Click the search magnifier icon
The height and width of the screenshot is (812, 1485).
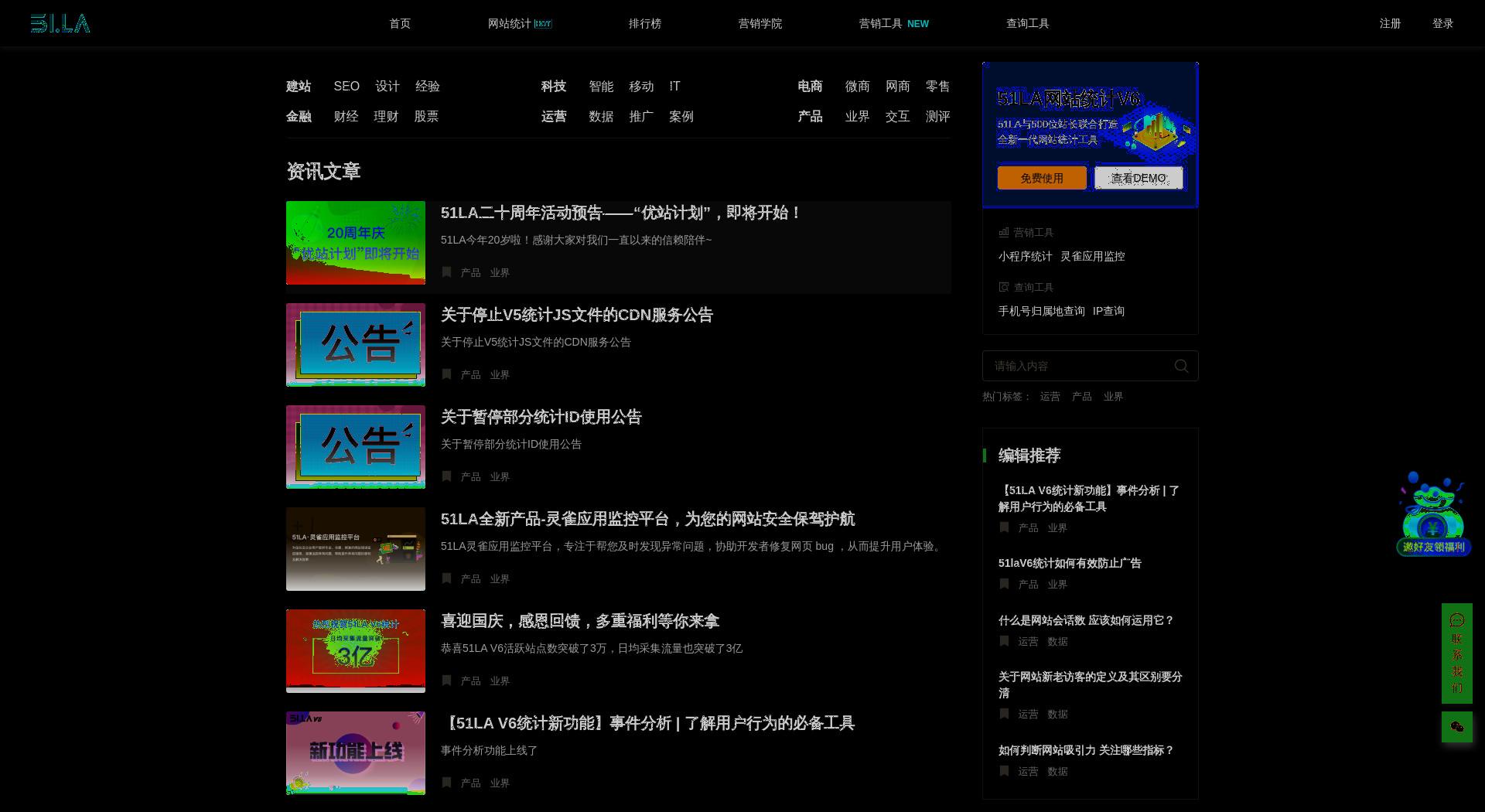point(1181,366)
